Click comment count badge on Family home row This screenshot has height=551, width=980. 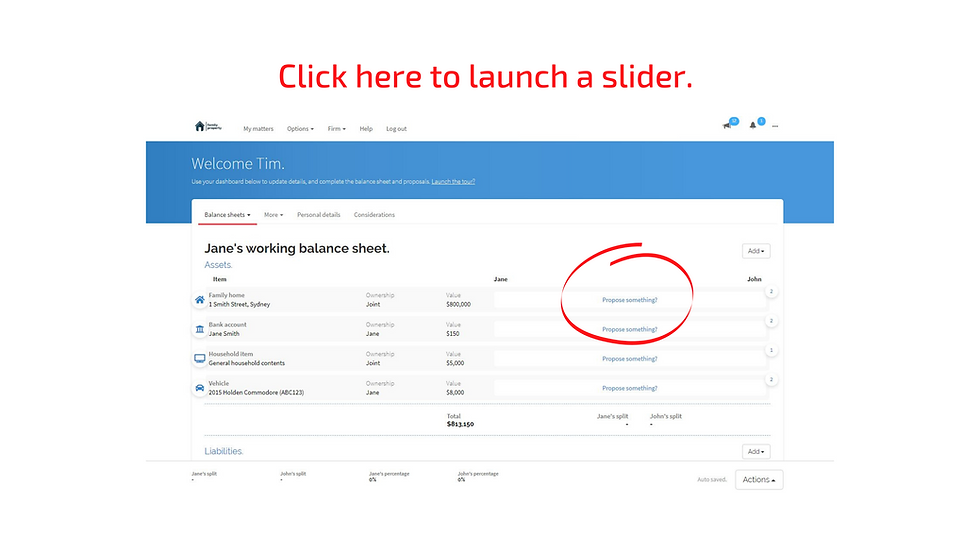[771, 292]
